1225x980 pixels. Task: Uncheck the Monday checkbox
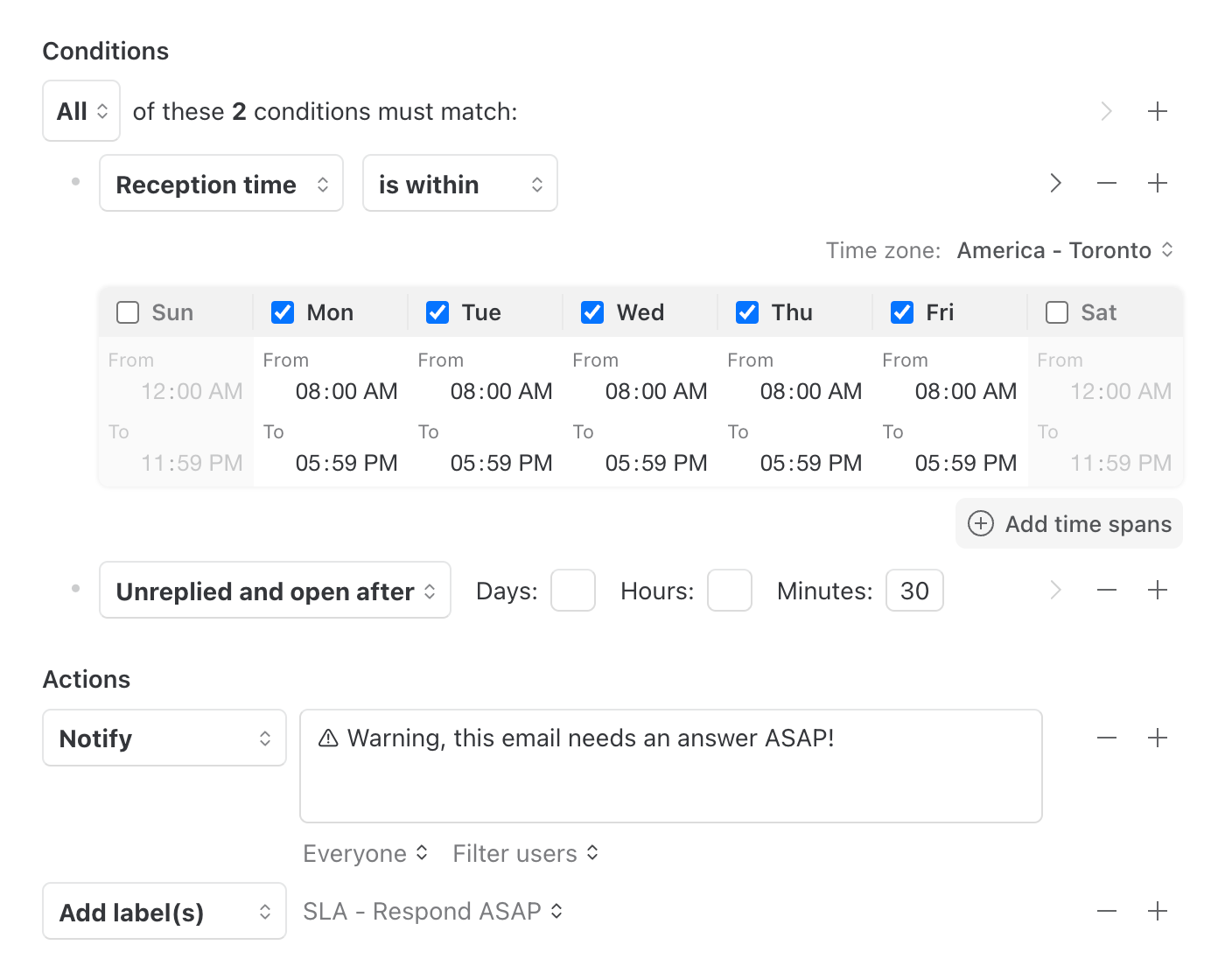pyautogui.click(x=282, y=311)
